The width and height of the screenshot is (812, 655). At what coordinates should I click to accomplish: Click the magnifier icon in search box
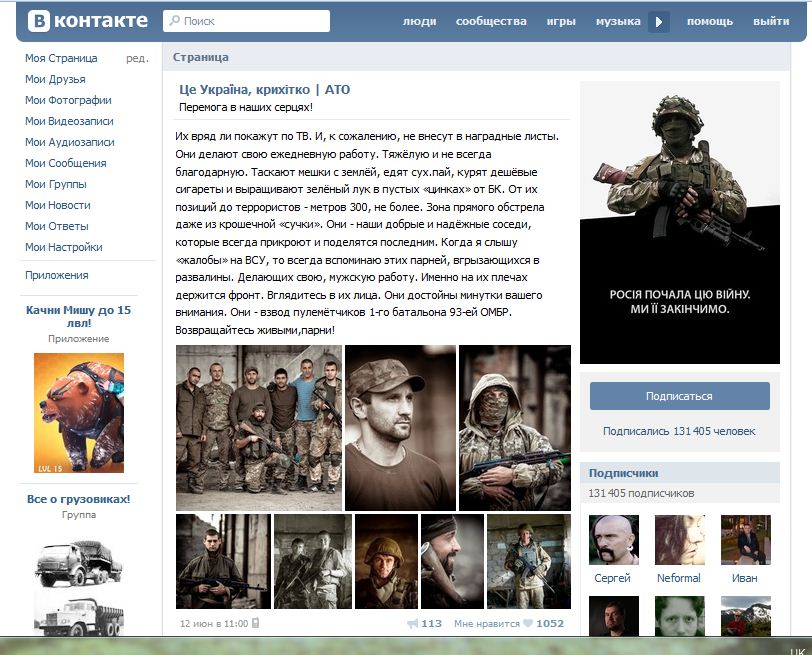click(x=175, y=21)
